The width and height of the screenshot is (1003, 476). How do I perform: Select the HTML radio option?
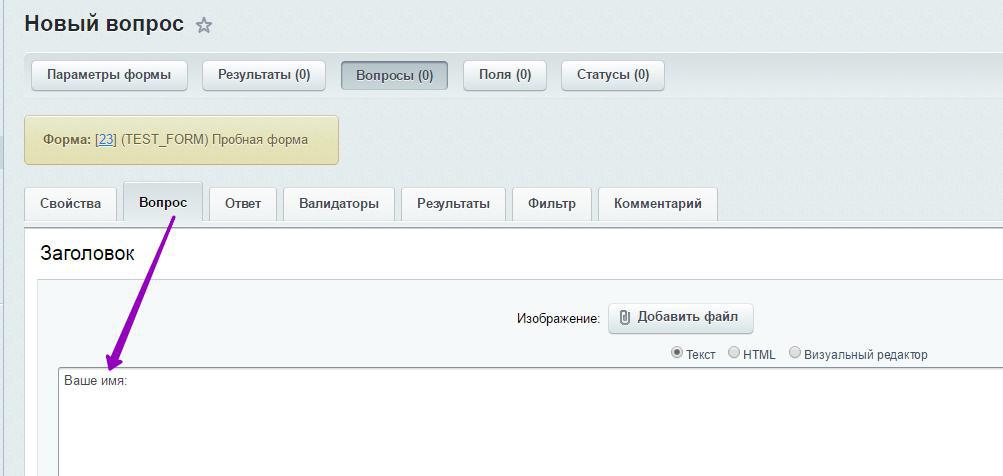(x=734, y=353)
